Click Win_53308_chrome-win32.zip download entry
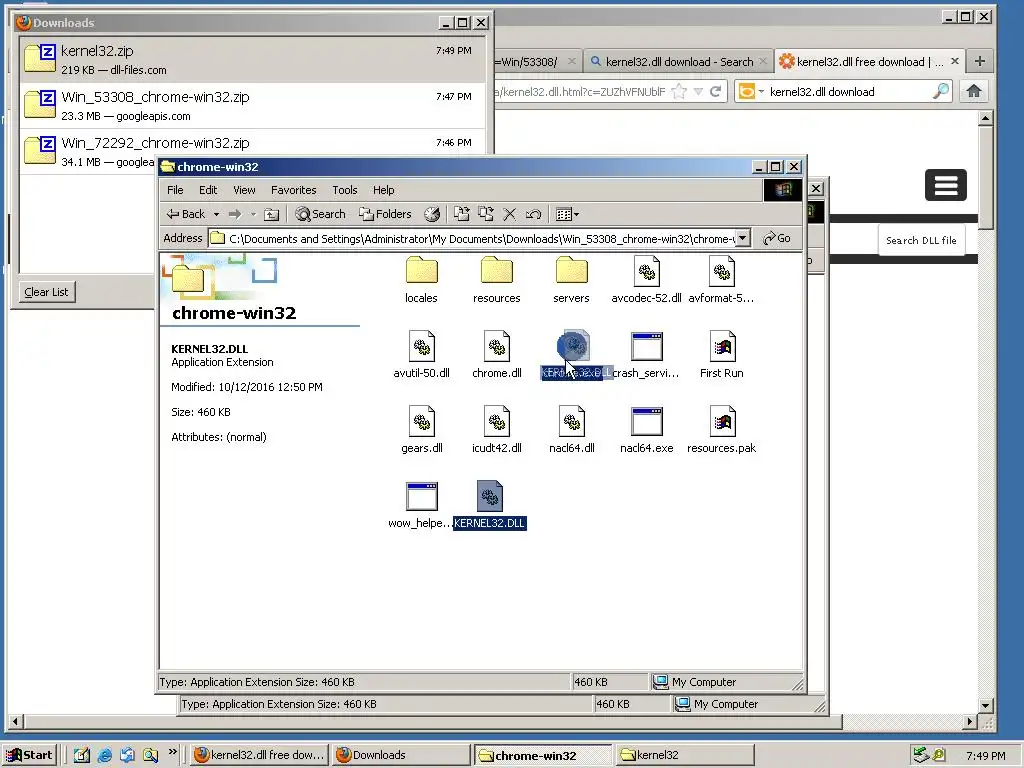This screenshot has height=768, width=1024. [x=253, y=106]
